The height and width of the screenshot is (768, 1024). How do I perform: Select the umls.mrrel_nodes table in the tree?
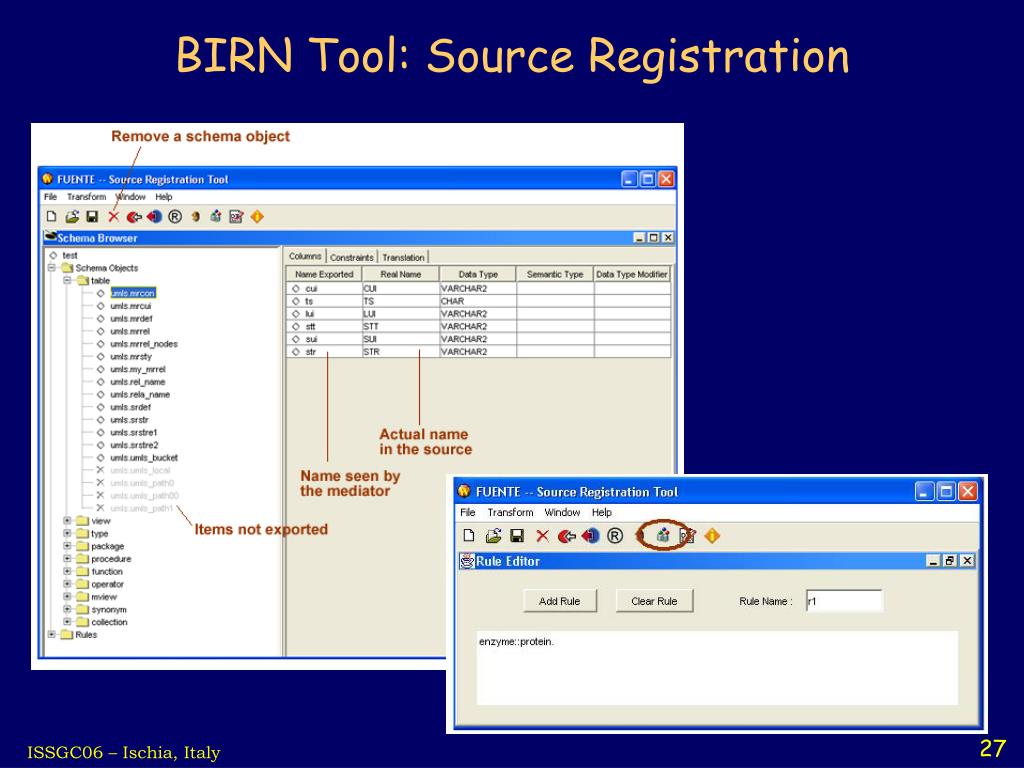(x=144, y=344)
